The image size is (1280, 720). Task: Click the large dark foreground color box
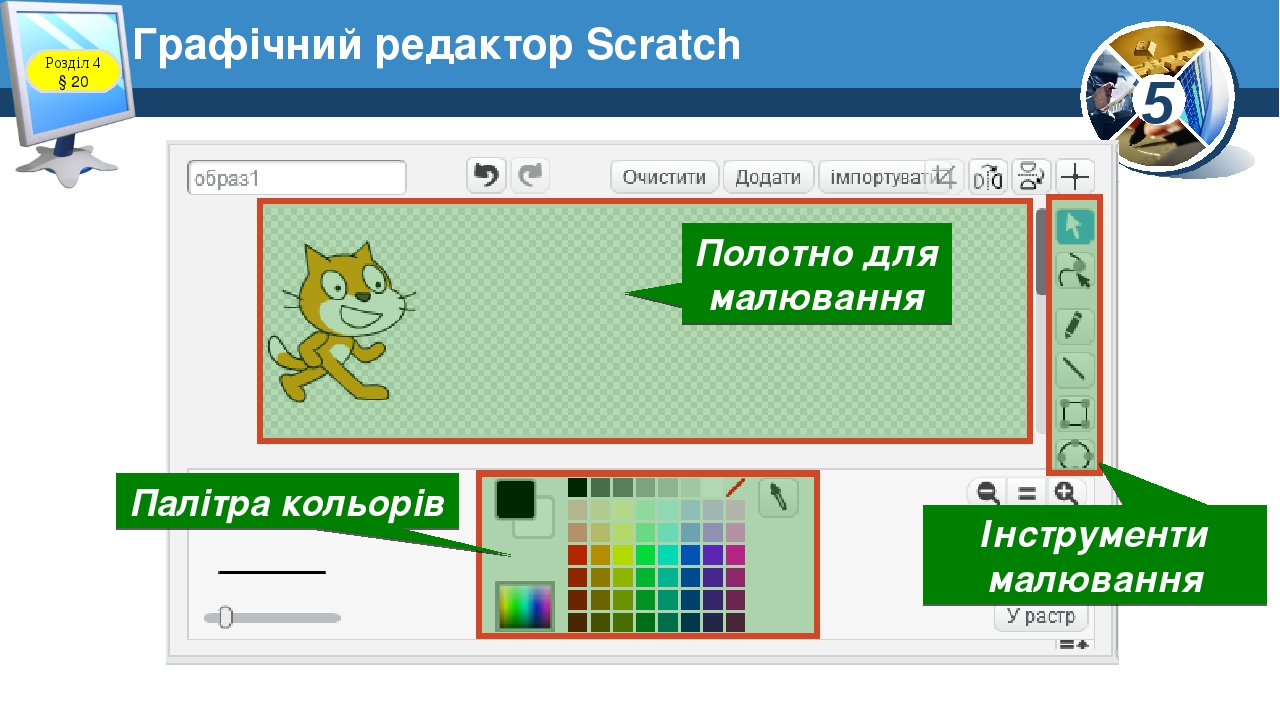point(515,499)
